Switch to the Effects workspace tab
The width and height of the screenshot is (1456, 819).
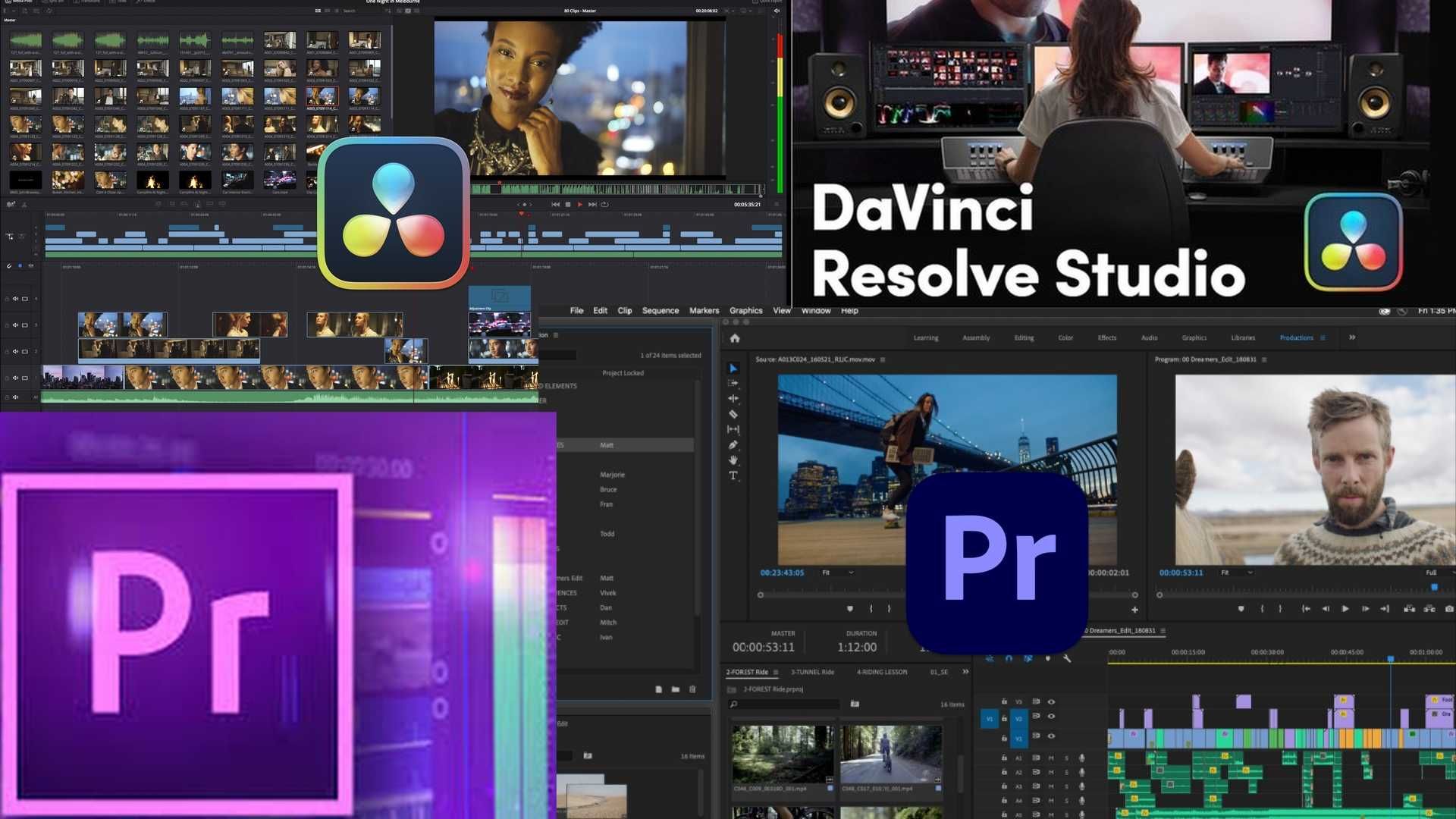click(1107, 337)
